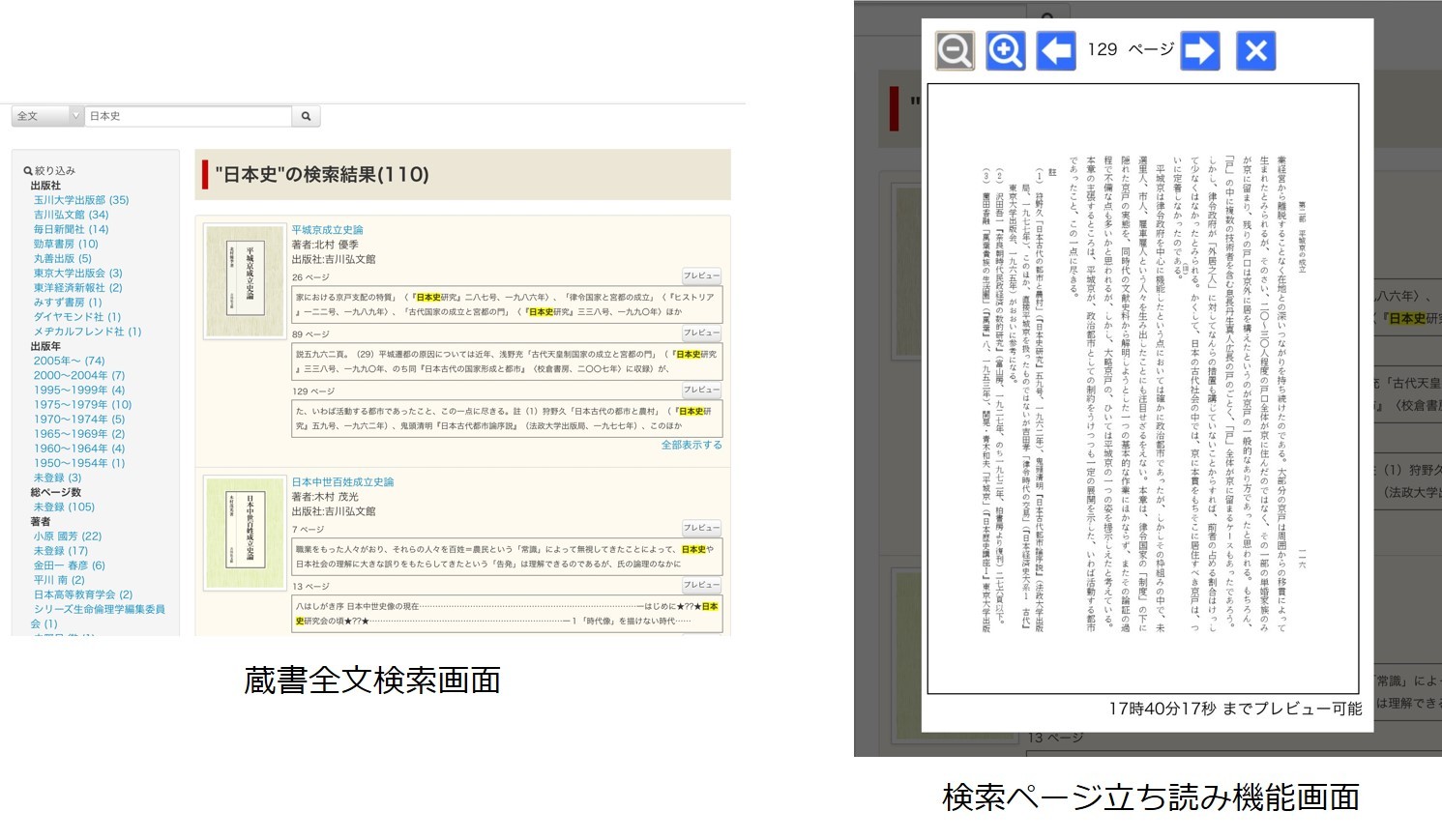1442x840 pixels.
Task: Click the search field containing 日本史
Action: pos(188,116)
